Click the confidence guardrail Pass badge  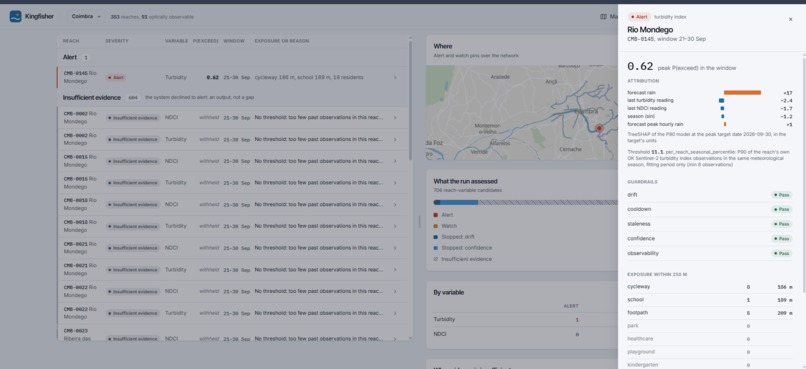pos(781,239)
